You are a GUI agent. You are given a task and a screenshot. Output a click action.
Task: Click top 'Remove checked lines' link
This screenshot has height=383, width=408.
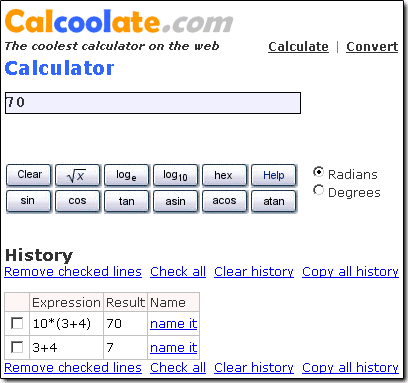pyautogui.click(x=73, y=272)
